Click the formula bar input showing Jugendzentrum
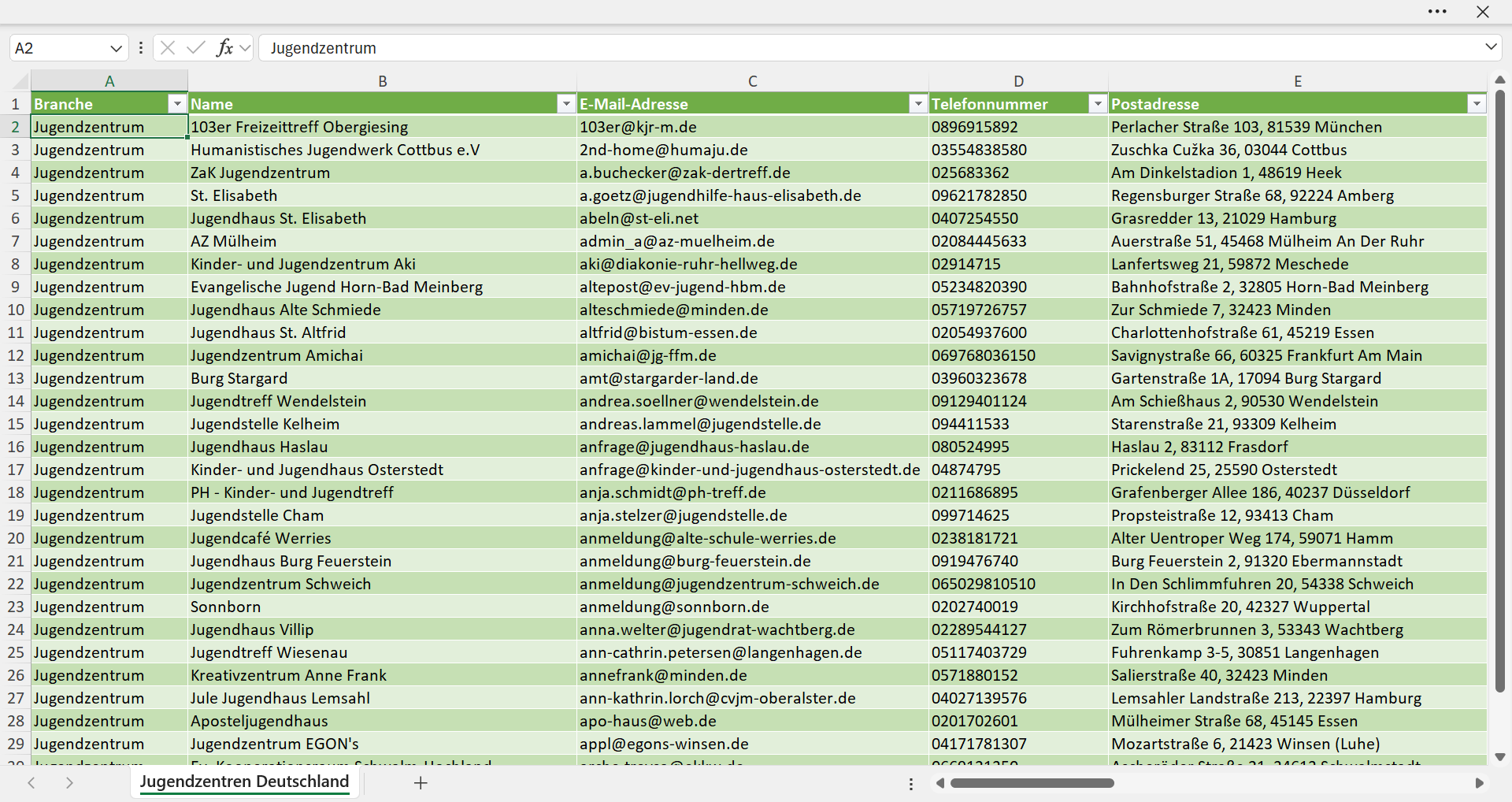This screenshot has height=802, width=1512. pyautogui.click(x=870, y=48)
